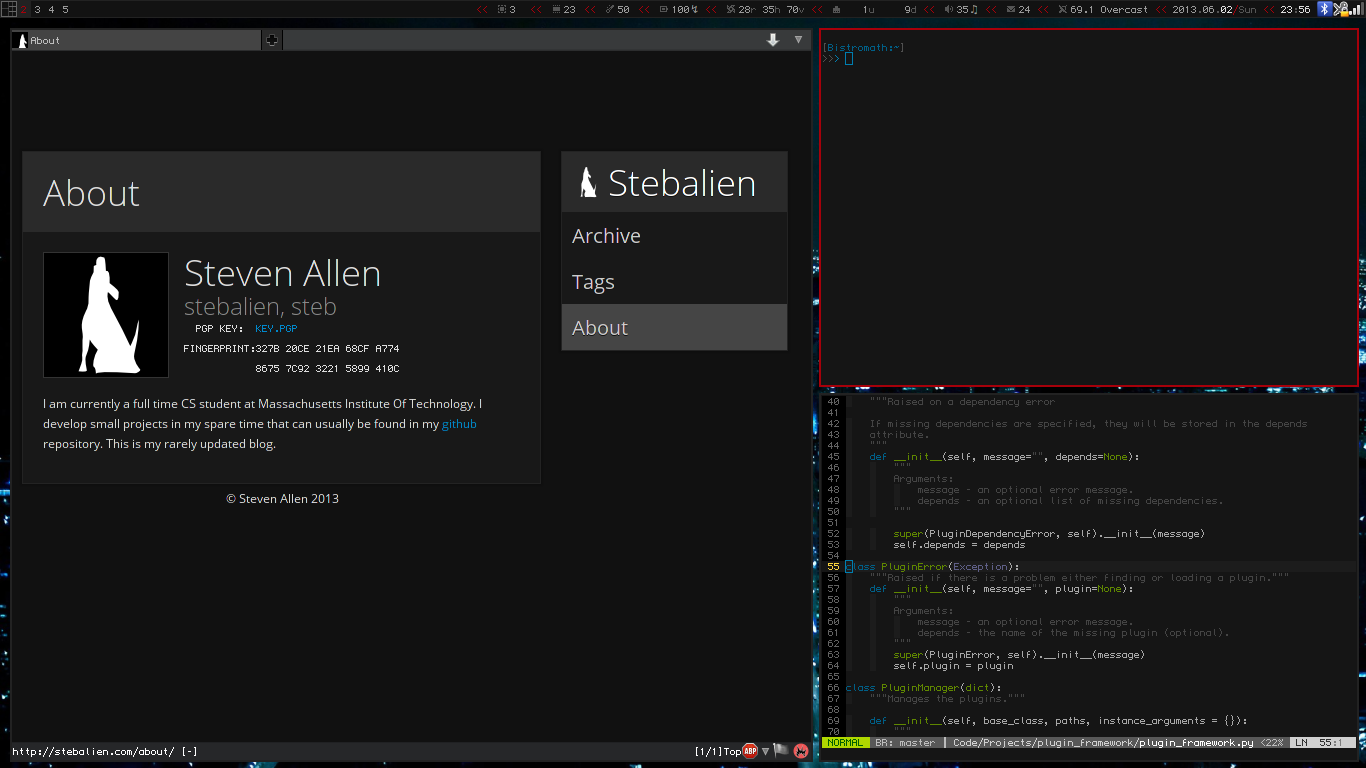The width and height of the screenshot is (1366, 768).
Task: Switch to workspace 3
Action: [x=37, y=9]
